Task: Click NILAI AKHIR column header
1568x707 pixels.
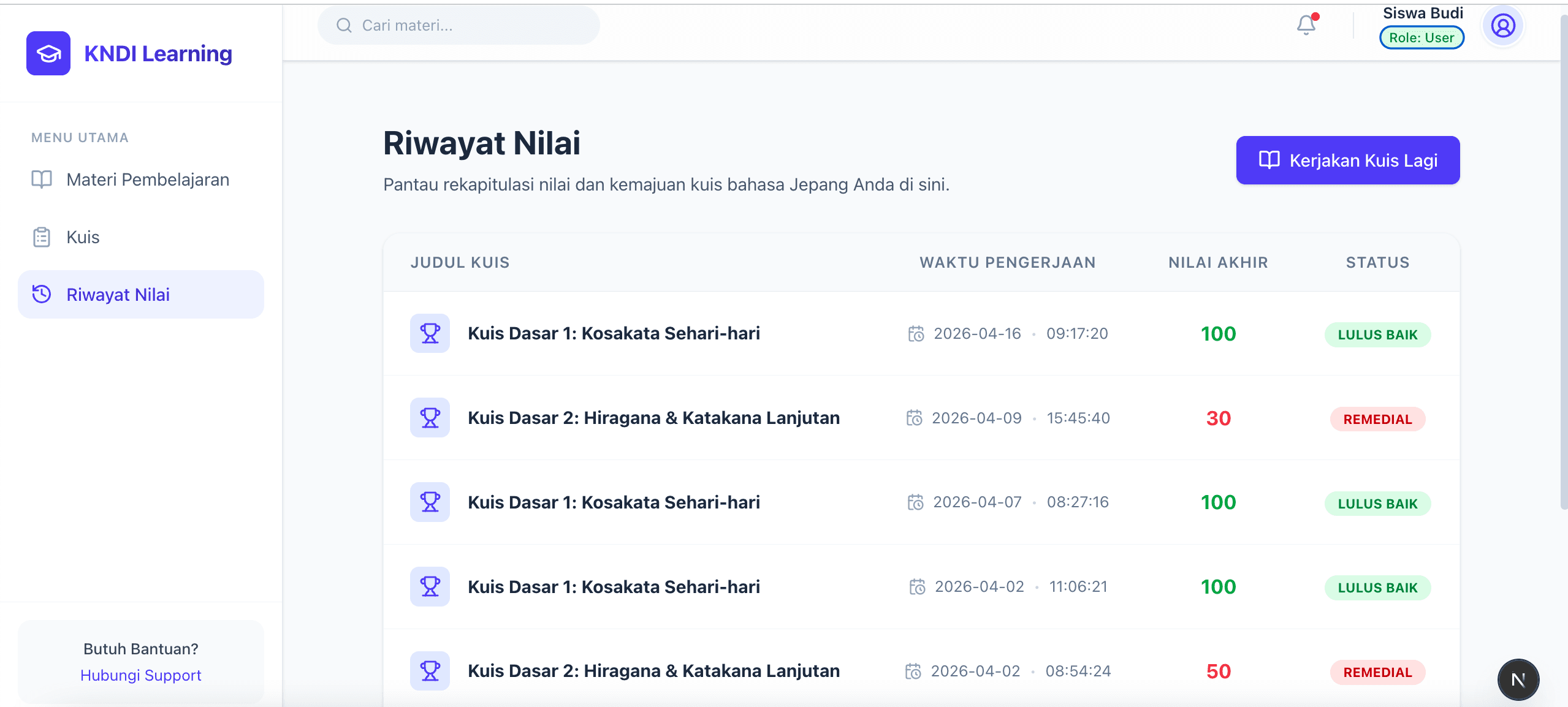Action: click(x=1219, y=262)
